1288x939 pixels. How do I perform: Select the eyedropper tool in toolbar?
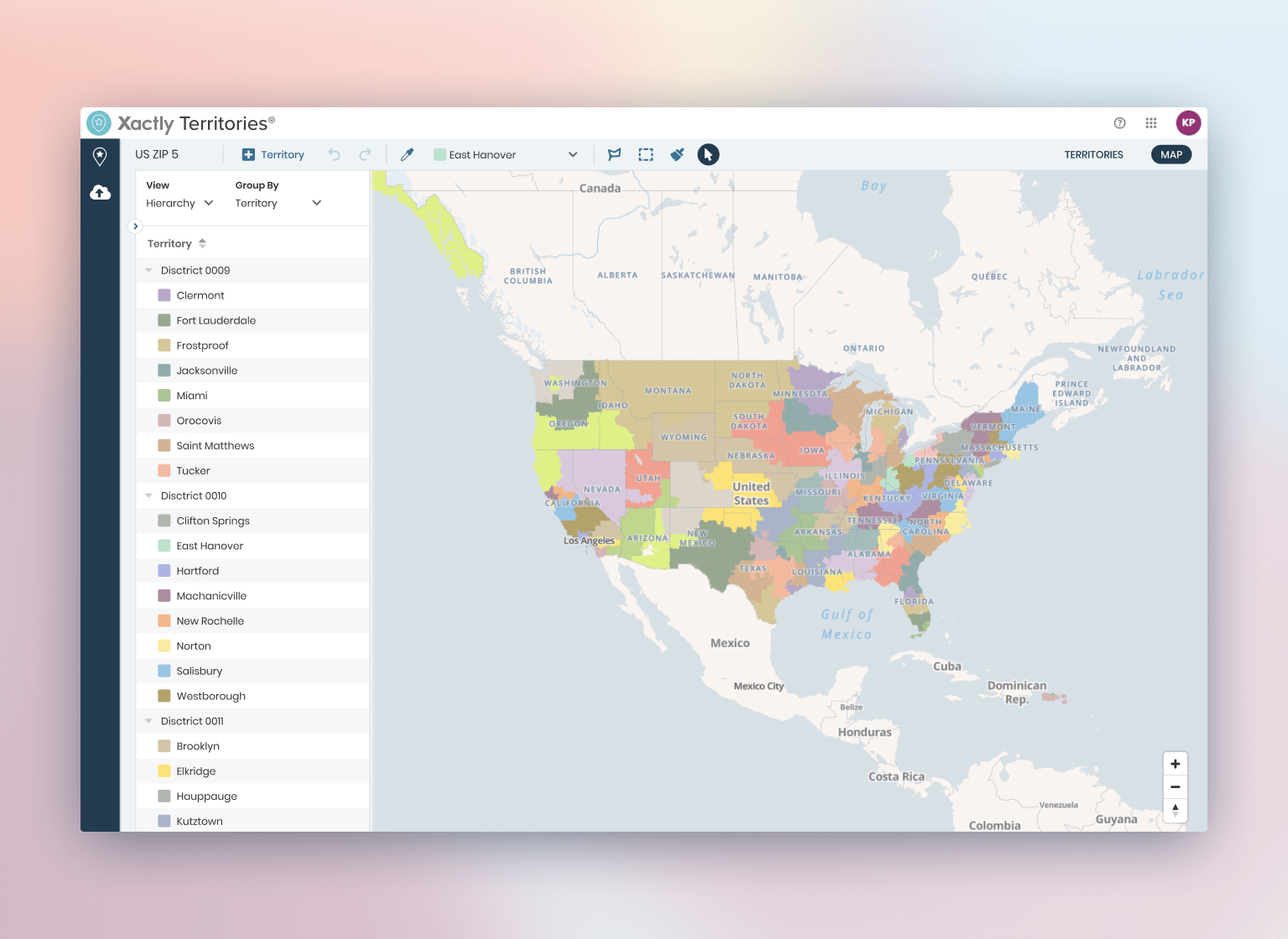tap(408, 154)
